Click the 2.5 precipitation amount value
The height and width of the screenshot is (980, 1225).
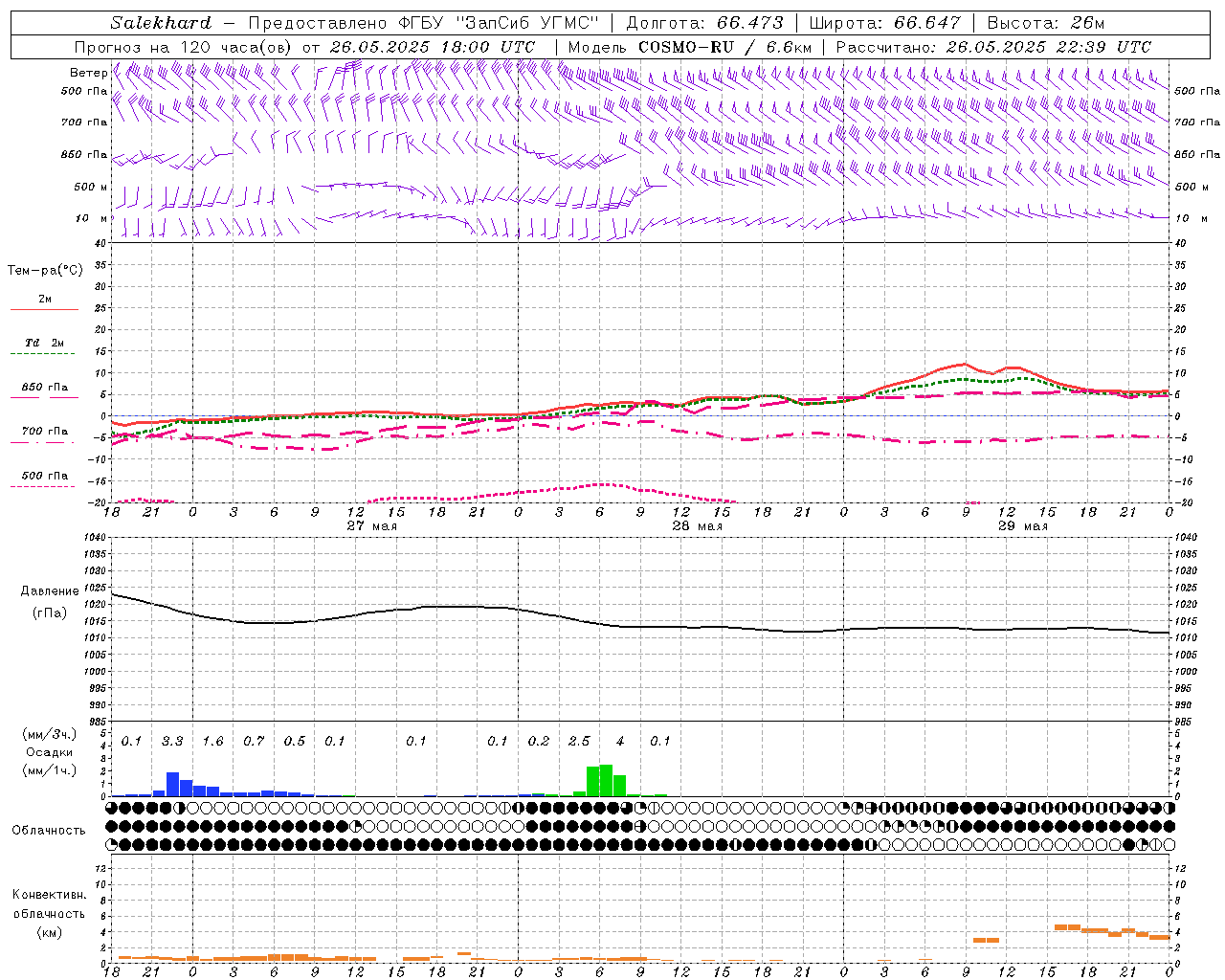pos(579,742)
